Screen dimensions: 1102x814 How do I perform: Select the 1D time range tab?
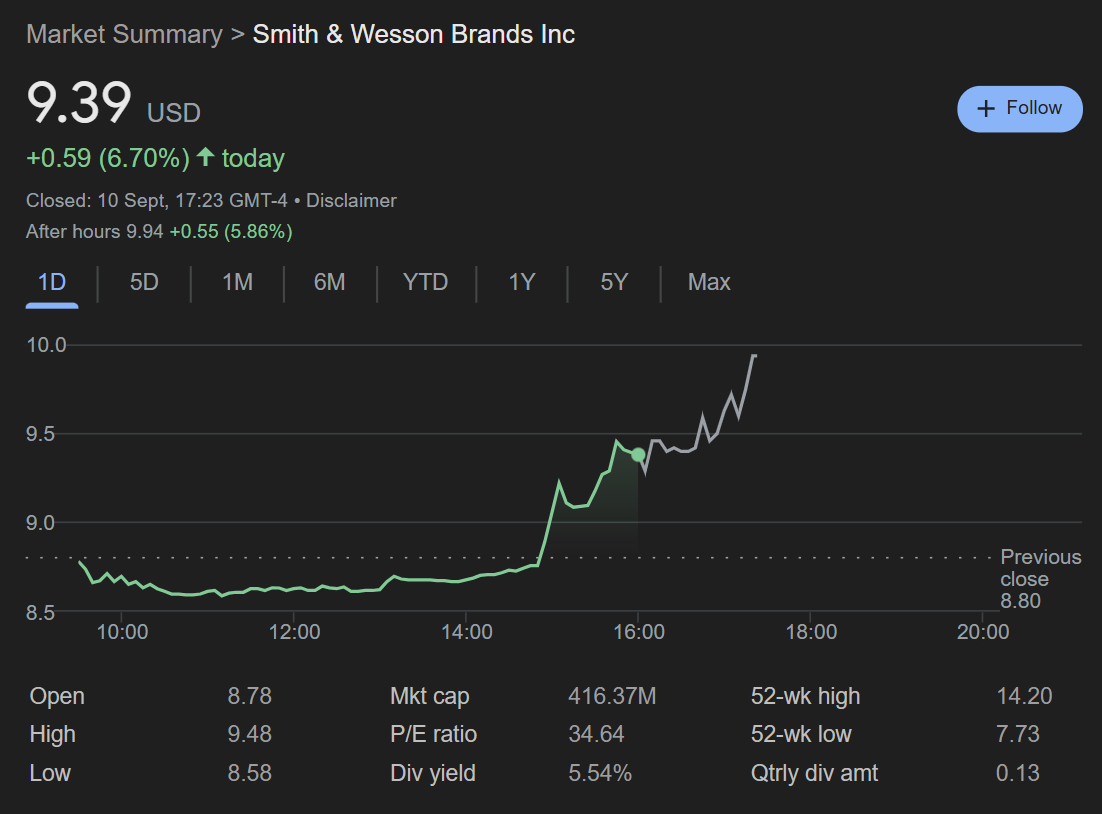tap(52, 282)
